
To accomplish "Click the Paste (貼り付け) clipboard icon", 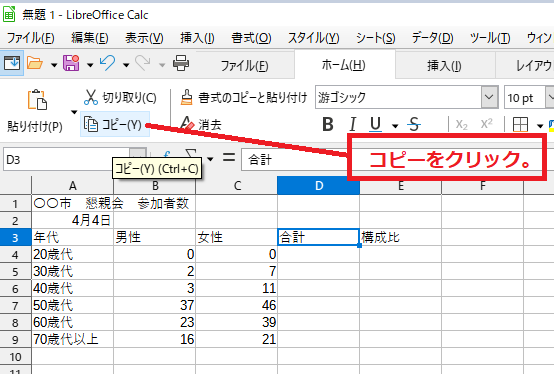I will (x=37, y=100).
